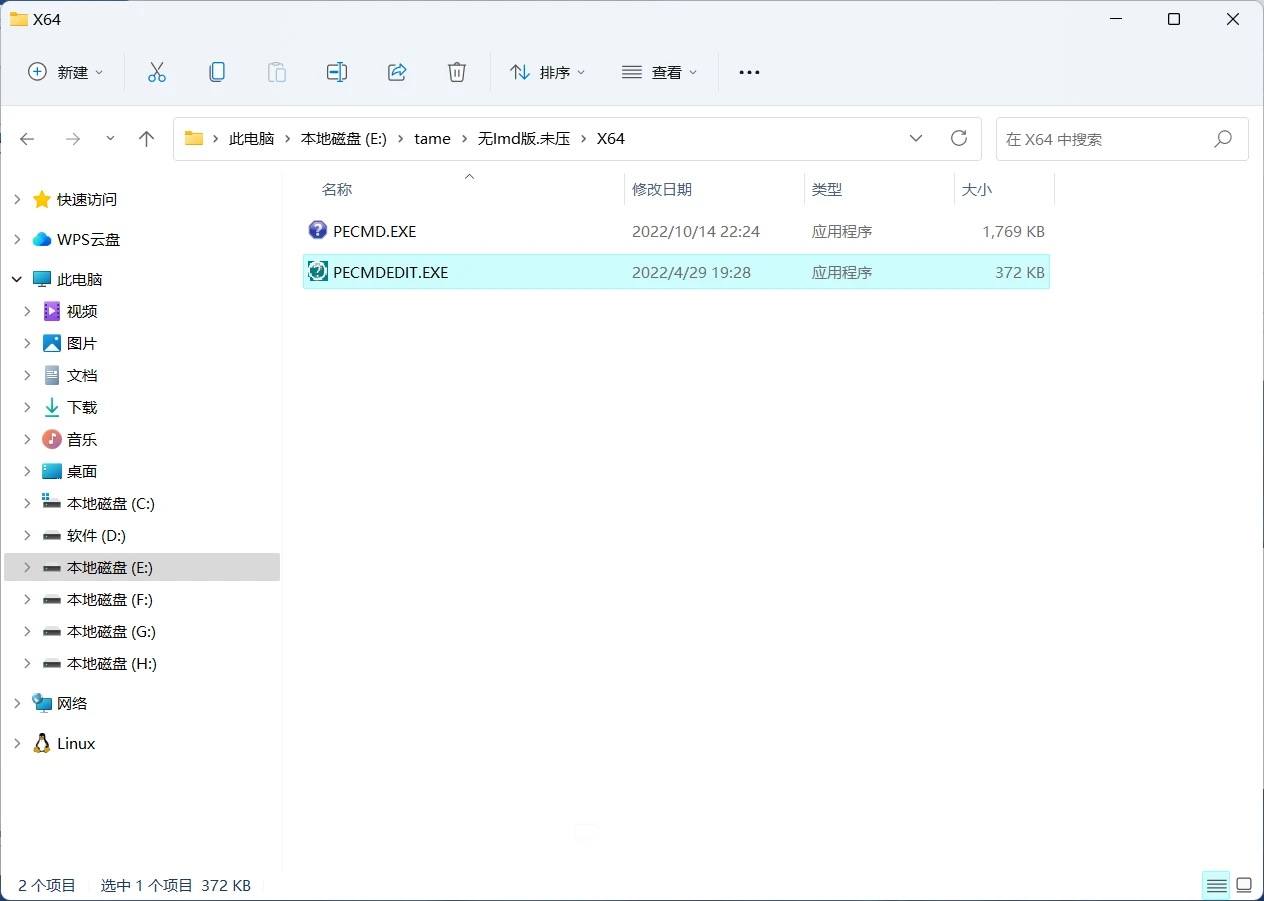Click the 网络 network icon
This screenshot has width=1264, height=901.
pyautogui.click(x=42, y=703)
